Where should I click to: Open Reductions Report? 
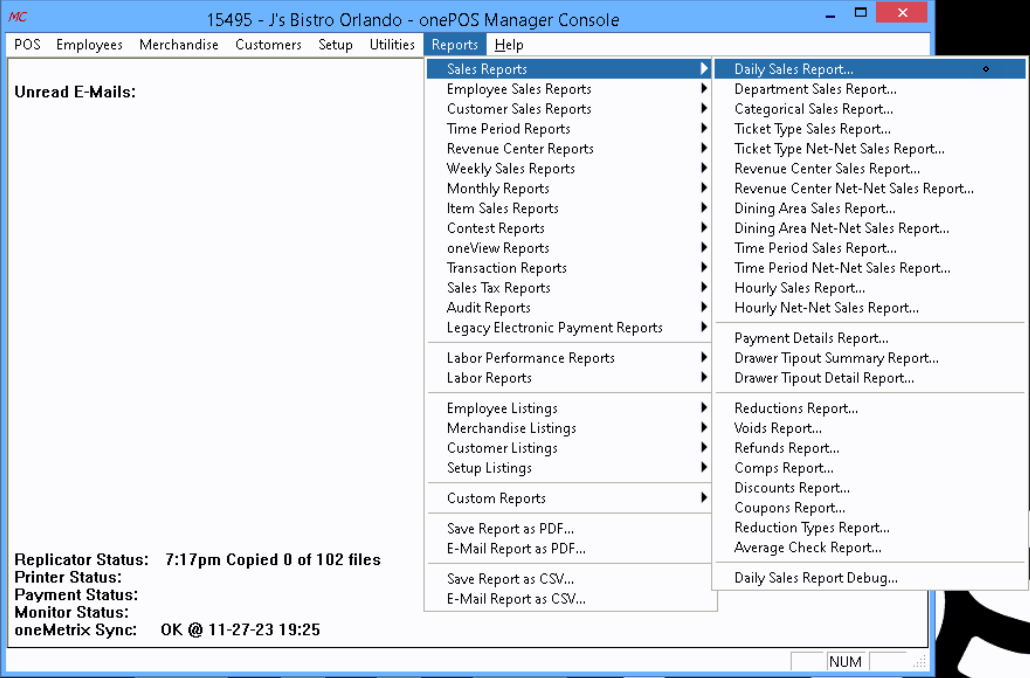pyautogui.click(x=870, y=408)
